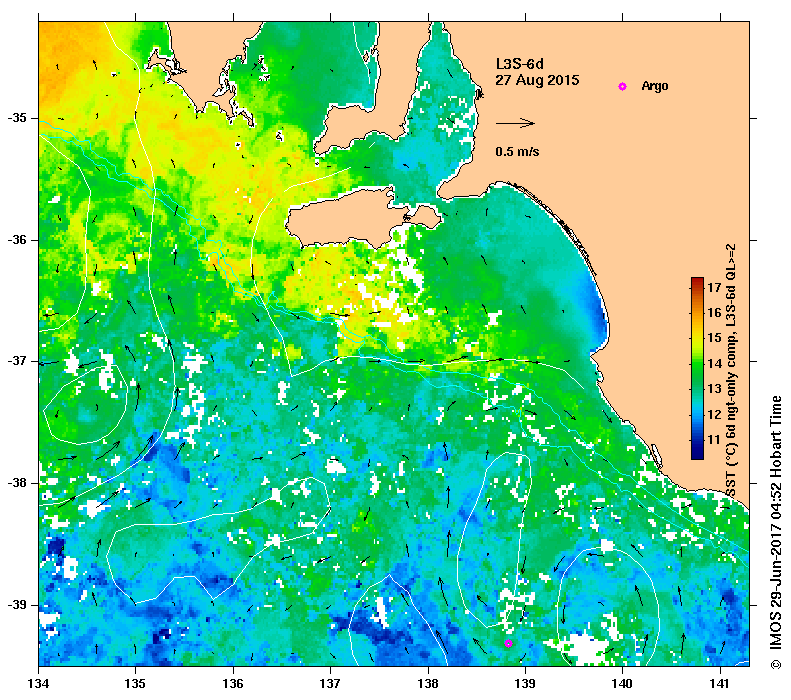791x700 pixels.
Task: Click longitude label 137
Action: click(330, 683)
